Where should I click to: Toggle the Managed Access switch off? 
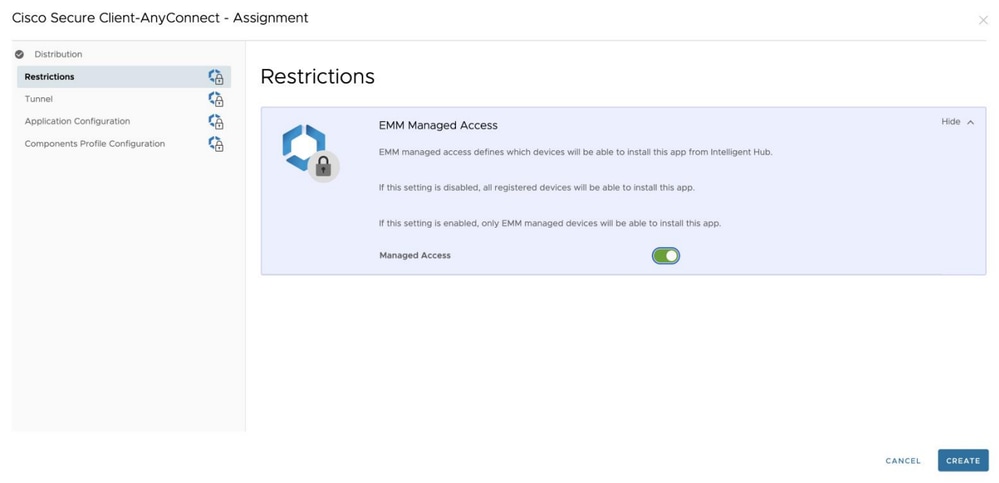(666, 256)
